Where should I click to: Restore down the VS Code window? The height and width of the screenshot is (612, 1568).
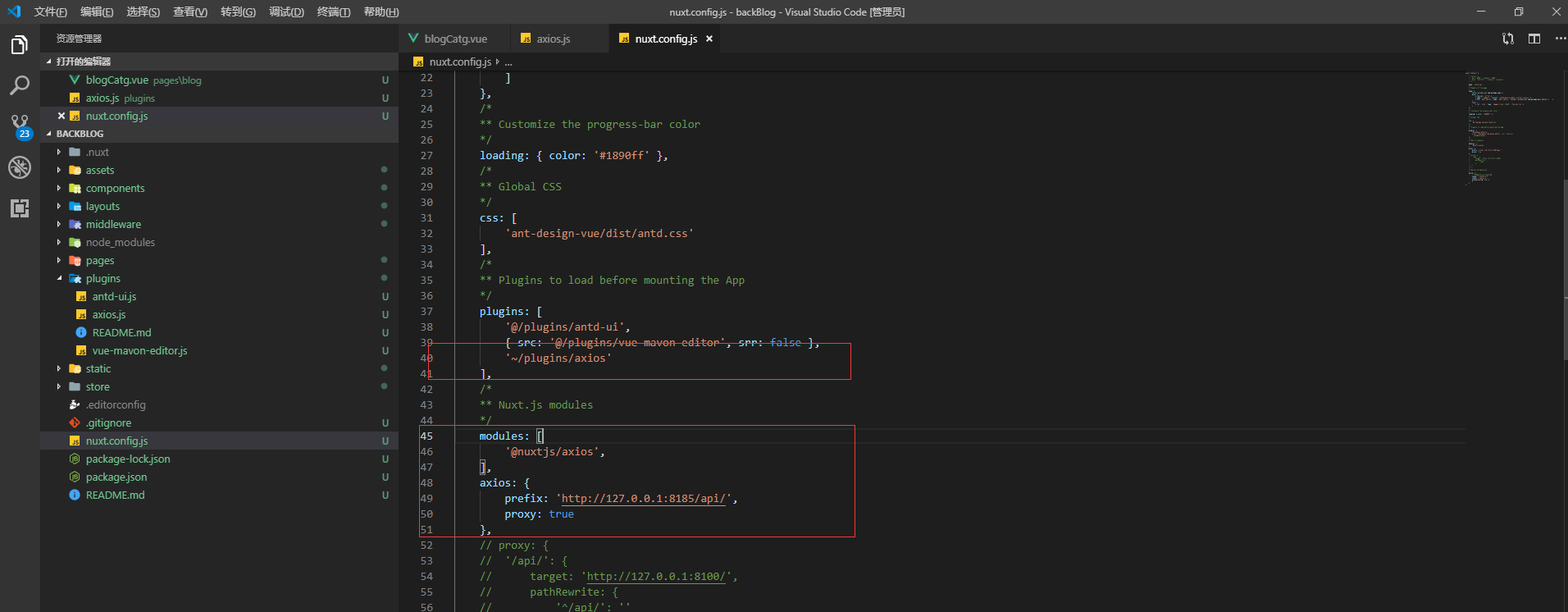(1519, 11)
